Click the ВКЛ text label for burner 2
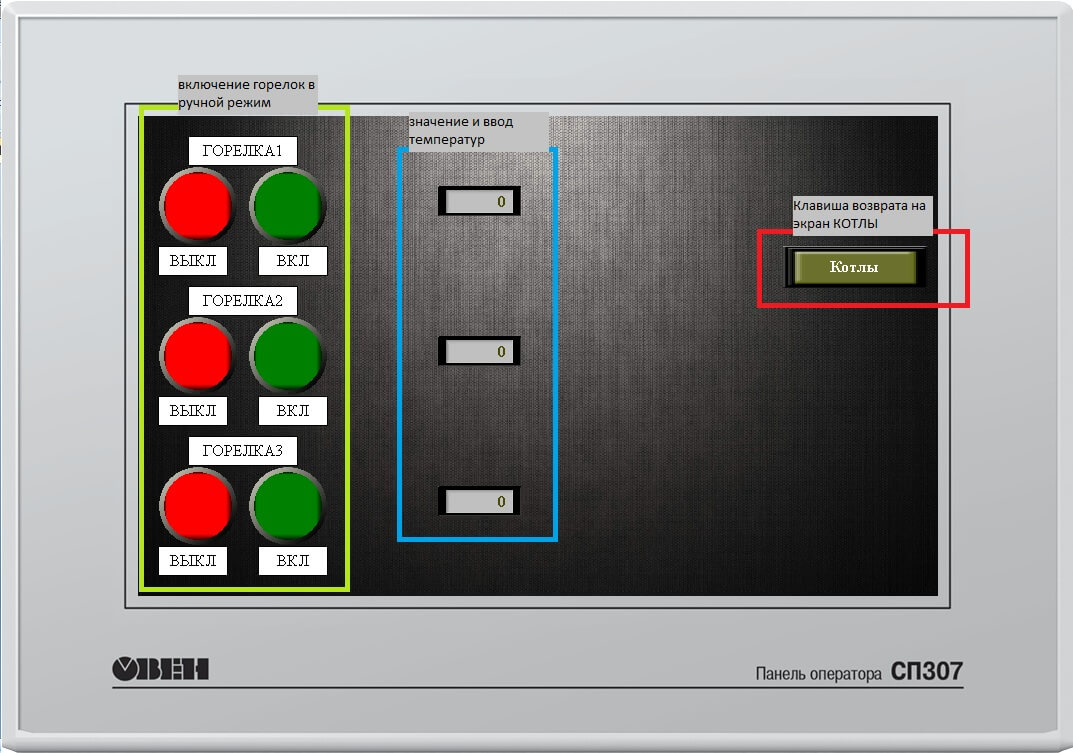The image size is (1073, 753). (x=293, y=411)
